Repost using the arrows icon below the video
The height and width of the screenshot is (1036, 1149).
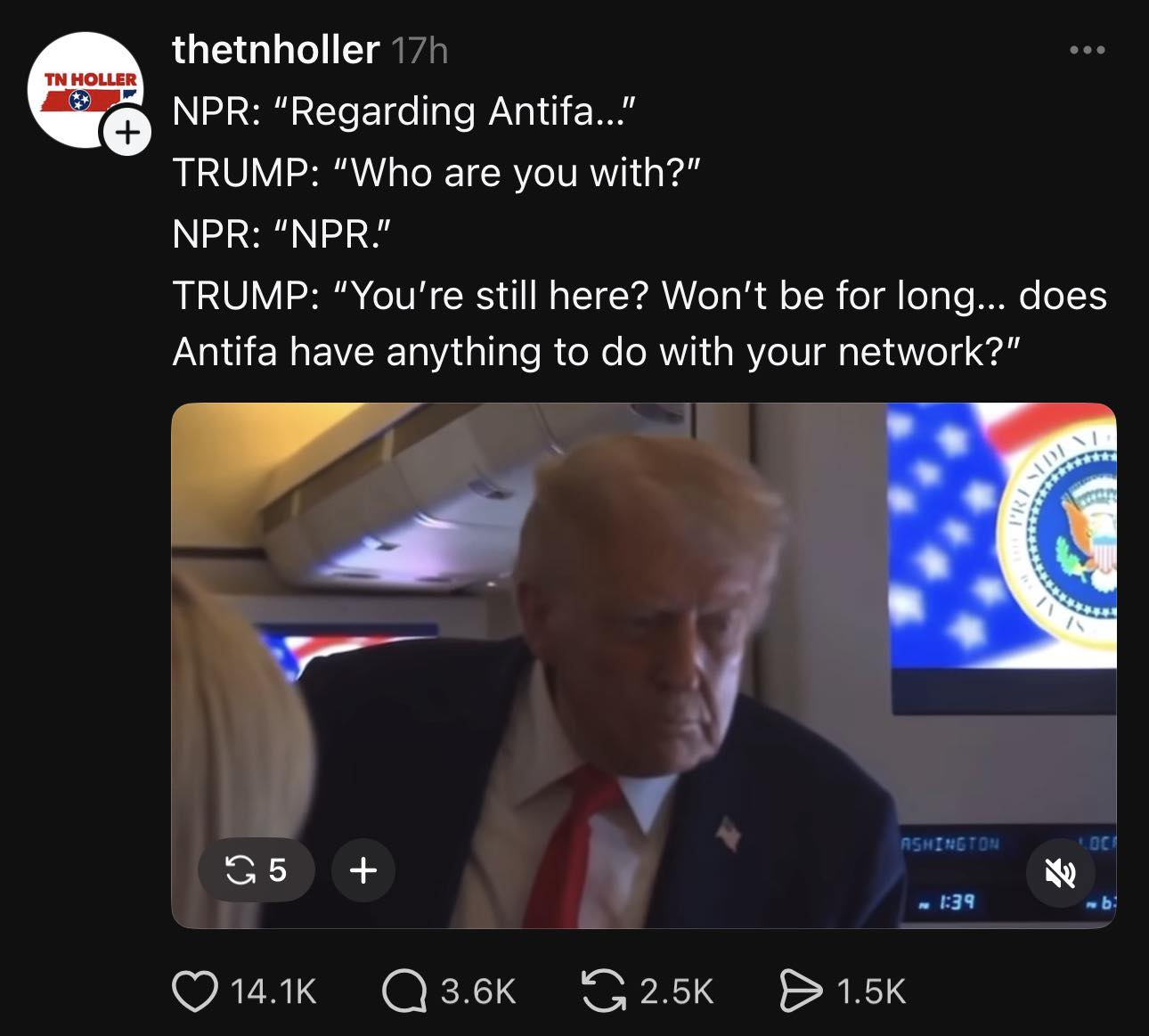tap(603, 991)
